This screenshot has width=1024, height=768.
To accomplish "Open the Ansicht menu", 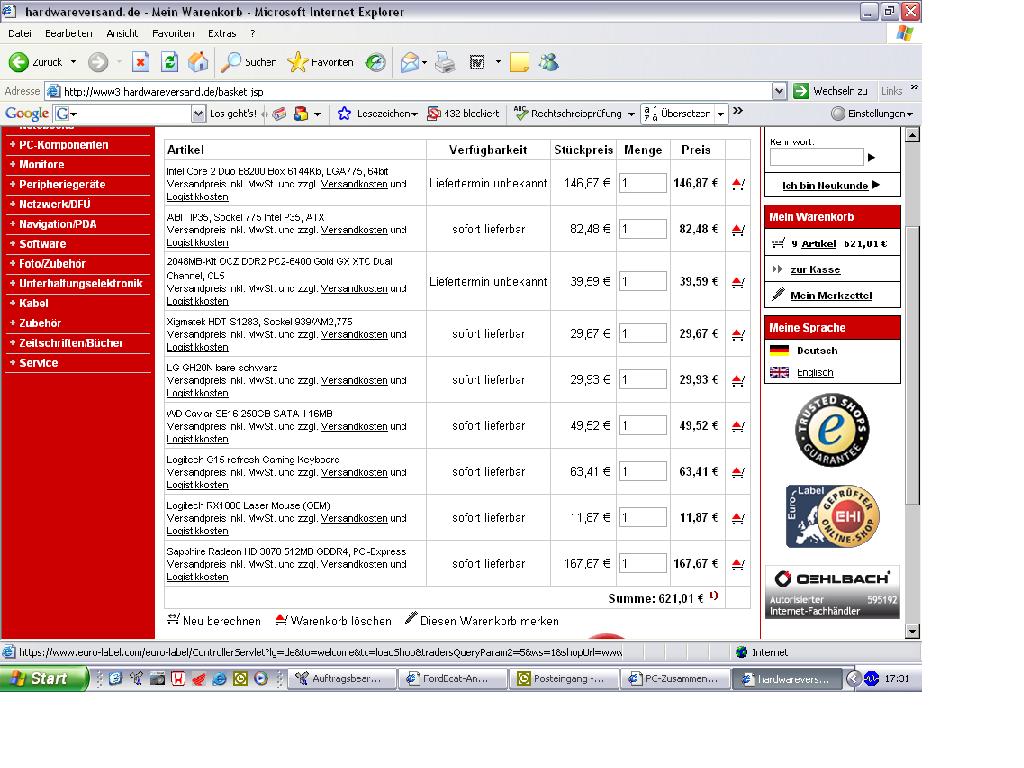I will [121, 33].
